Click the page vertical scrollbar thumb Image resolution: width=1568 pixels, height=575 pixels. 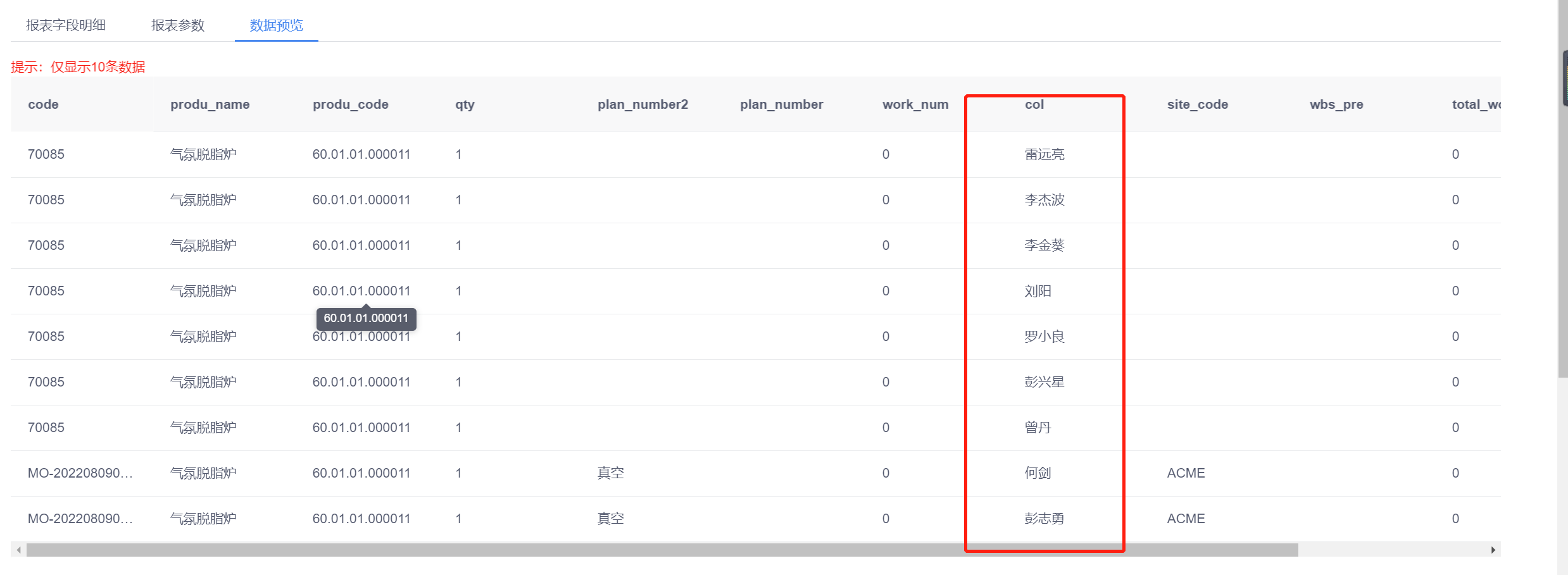tap(1563, 189)
